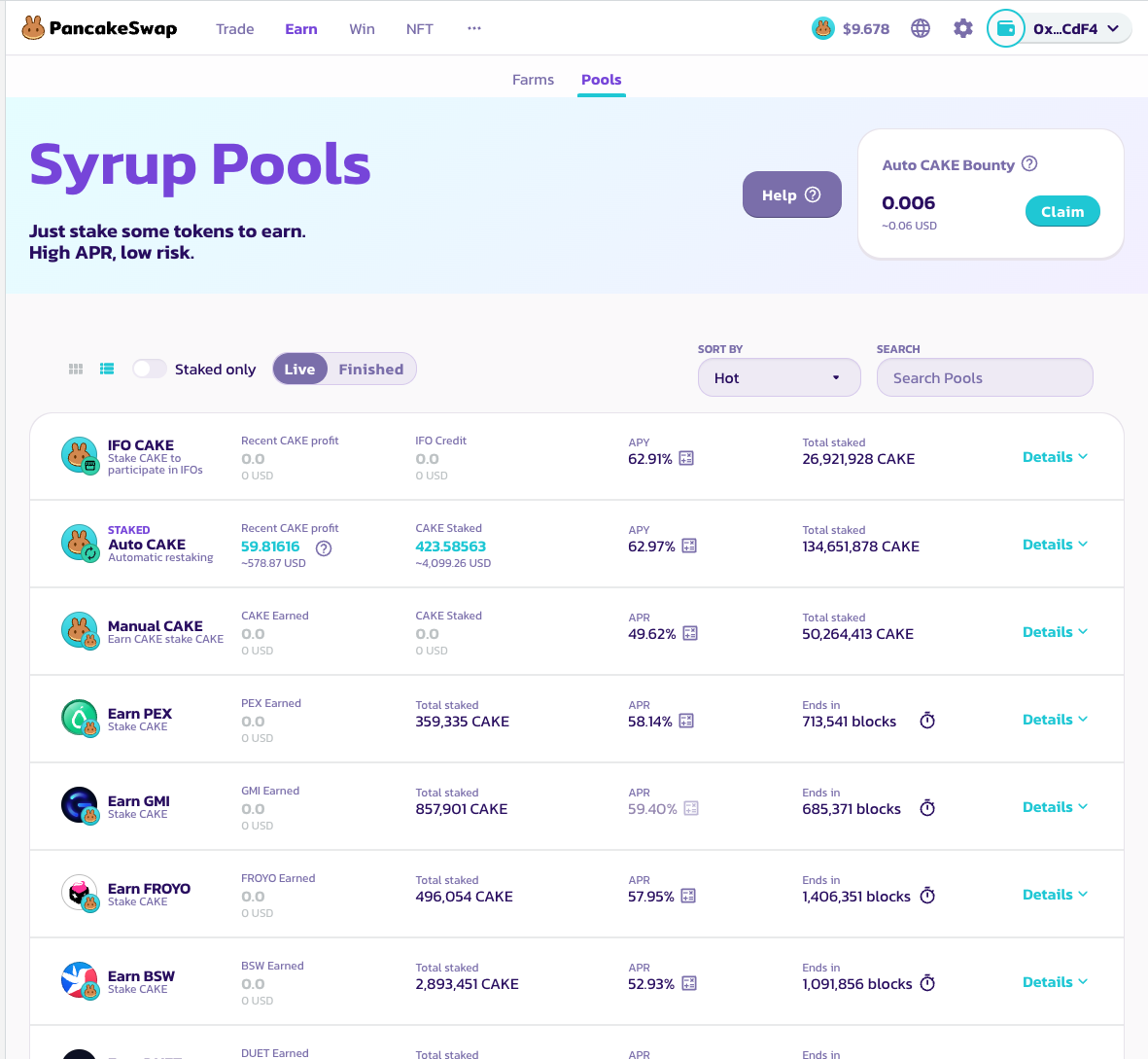Toggle the Staked only switch
The width and height of the screenshot is (1148, 1059).
pyautogui.click(x=150, y=370)
